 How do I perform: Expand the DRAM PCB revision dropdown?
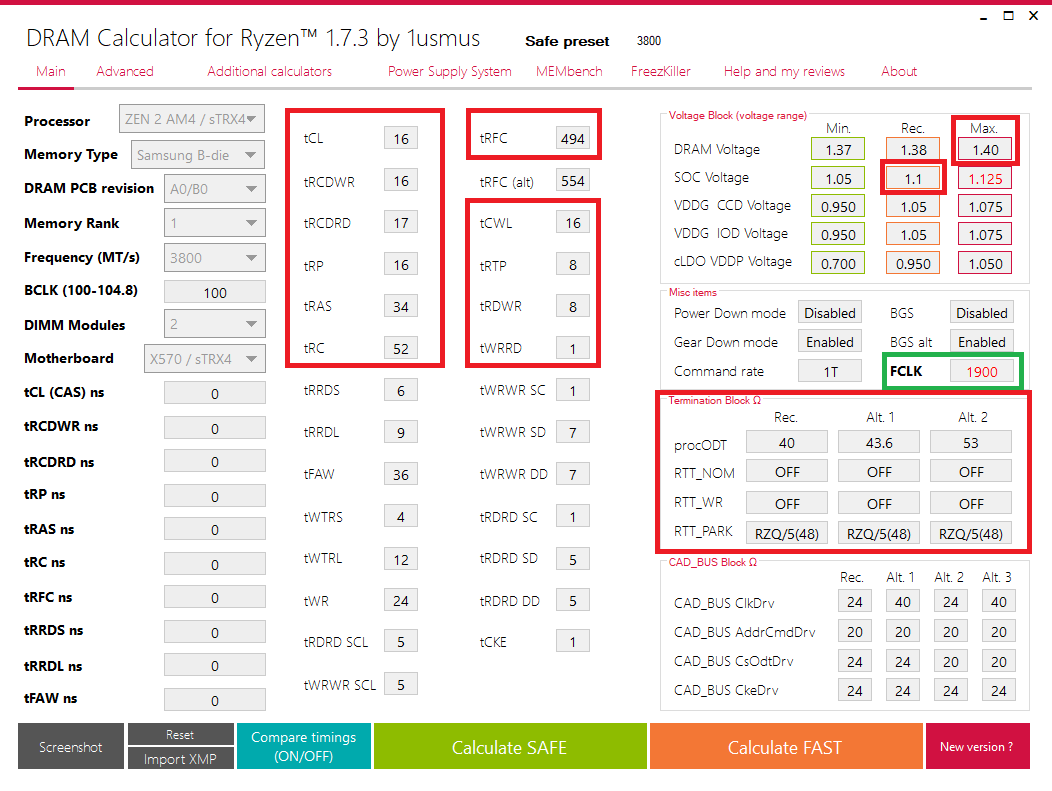214,188
